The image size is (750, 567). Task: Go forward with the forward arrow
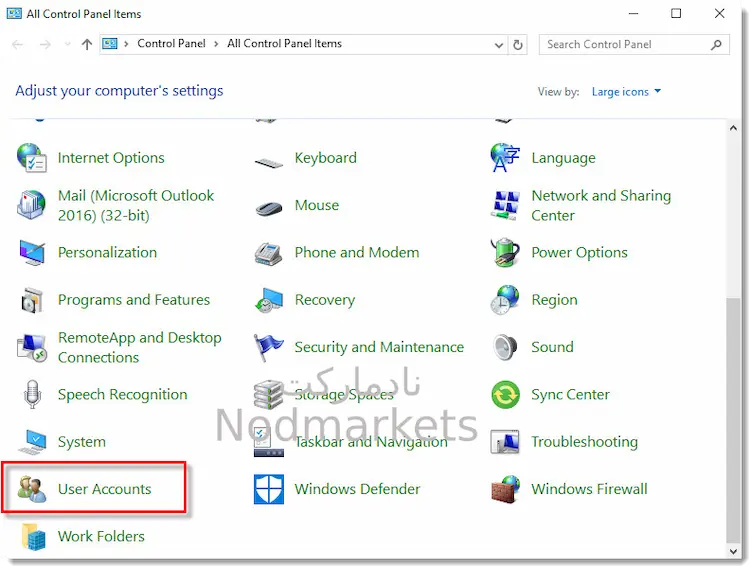(x=45, y=44)
